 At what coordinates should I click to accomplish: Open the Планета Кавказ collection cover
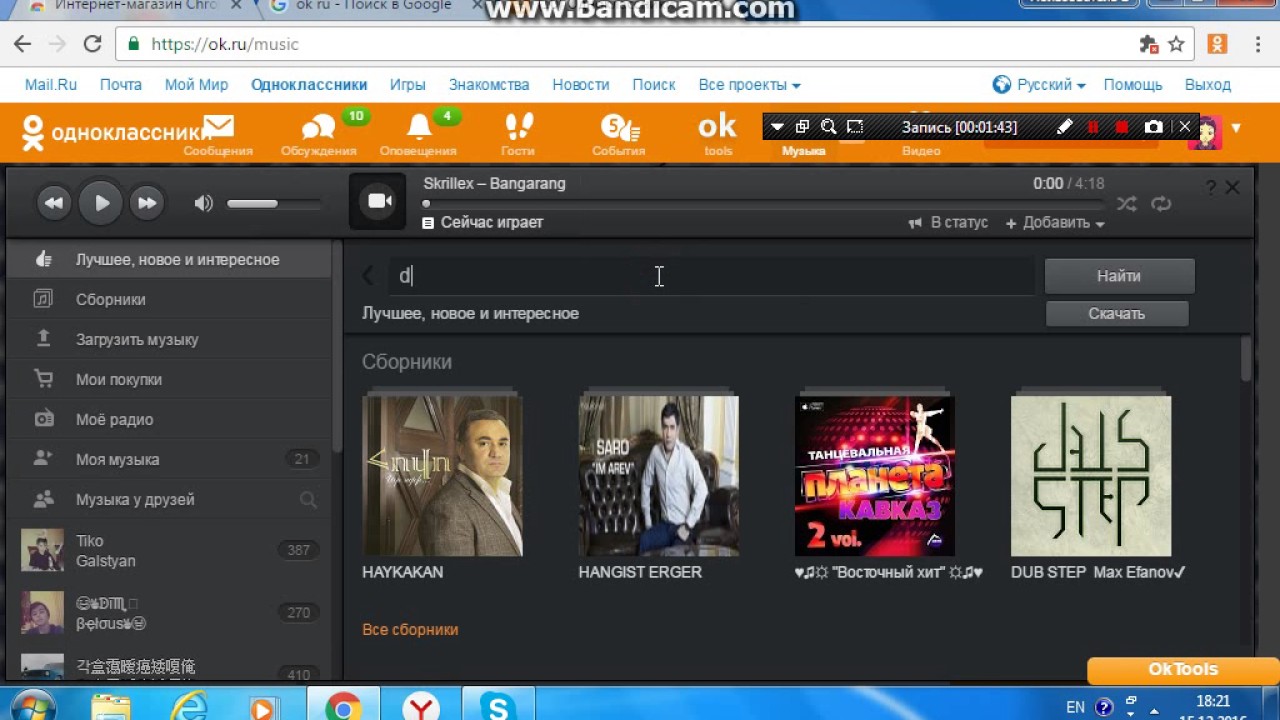(875, 476)
